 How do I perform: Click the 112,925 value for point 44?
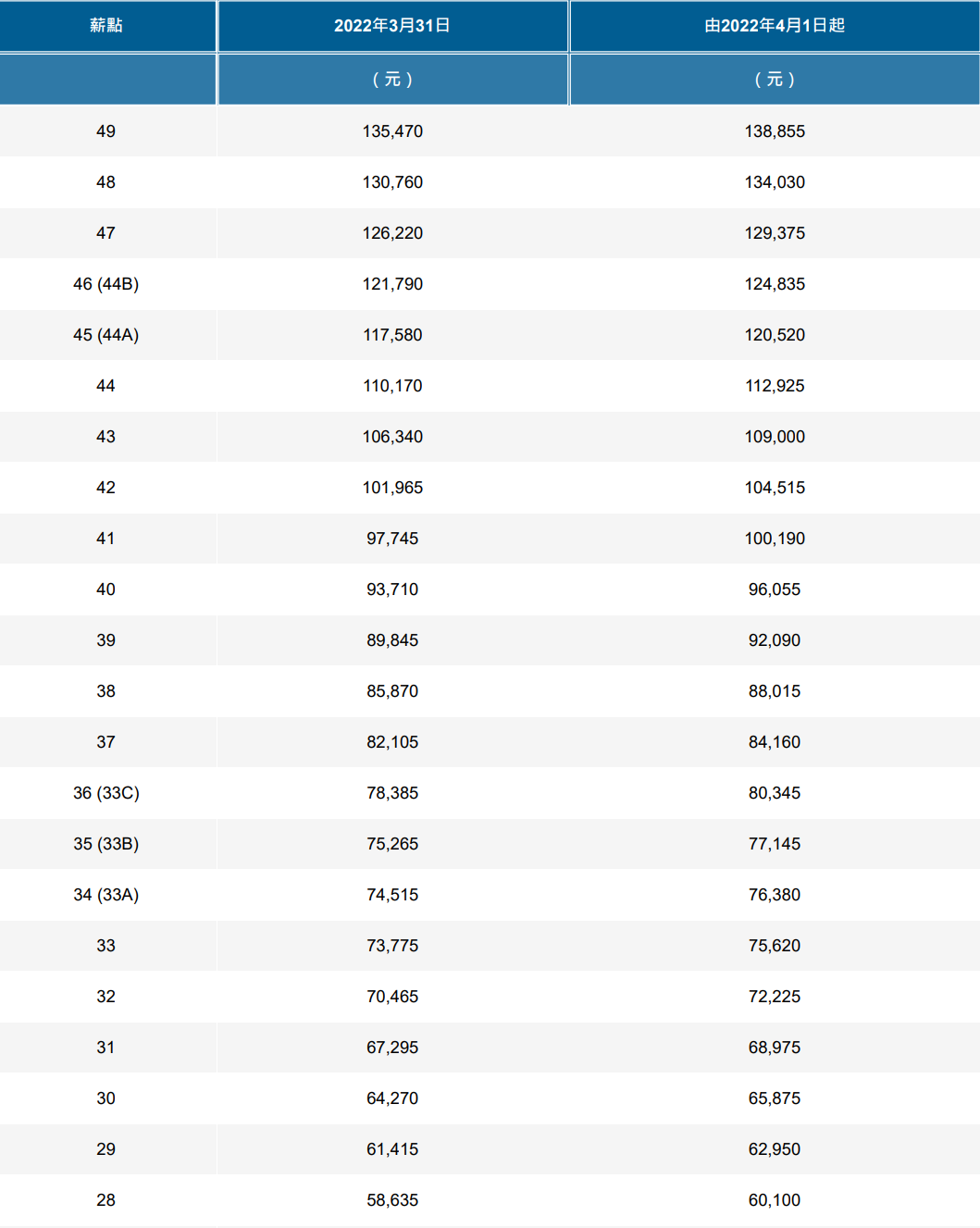point(775,386)
